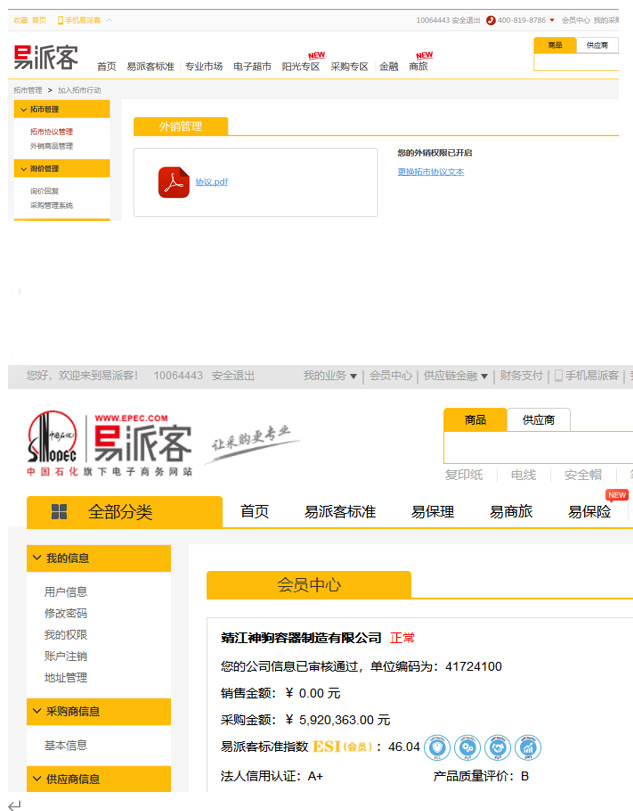The height and width of the screenshot is (811, 633).
Task: Click the handshake ESI badge icon
Action: coord(498,747)
